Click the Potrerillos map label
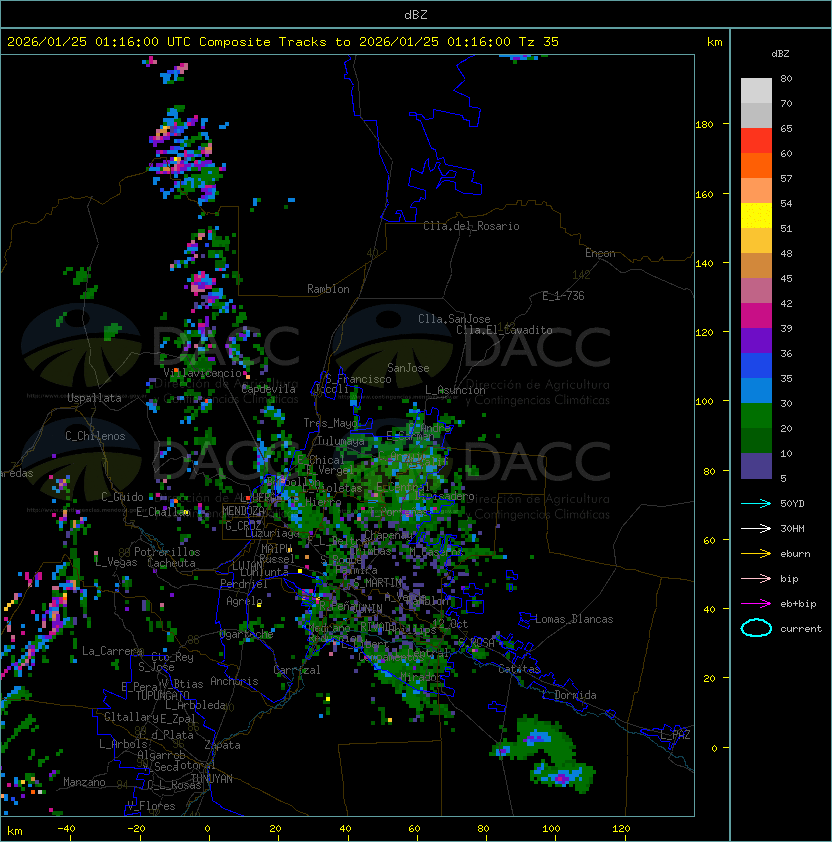This screenshot has width=832, height=842. pos(167,552)
